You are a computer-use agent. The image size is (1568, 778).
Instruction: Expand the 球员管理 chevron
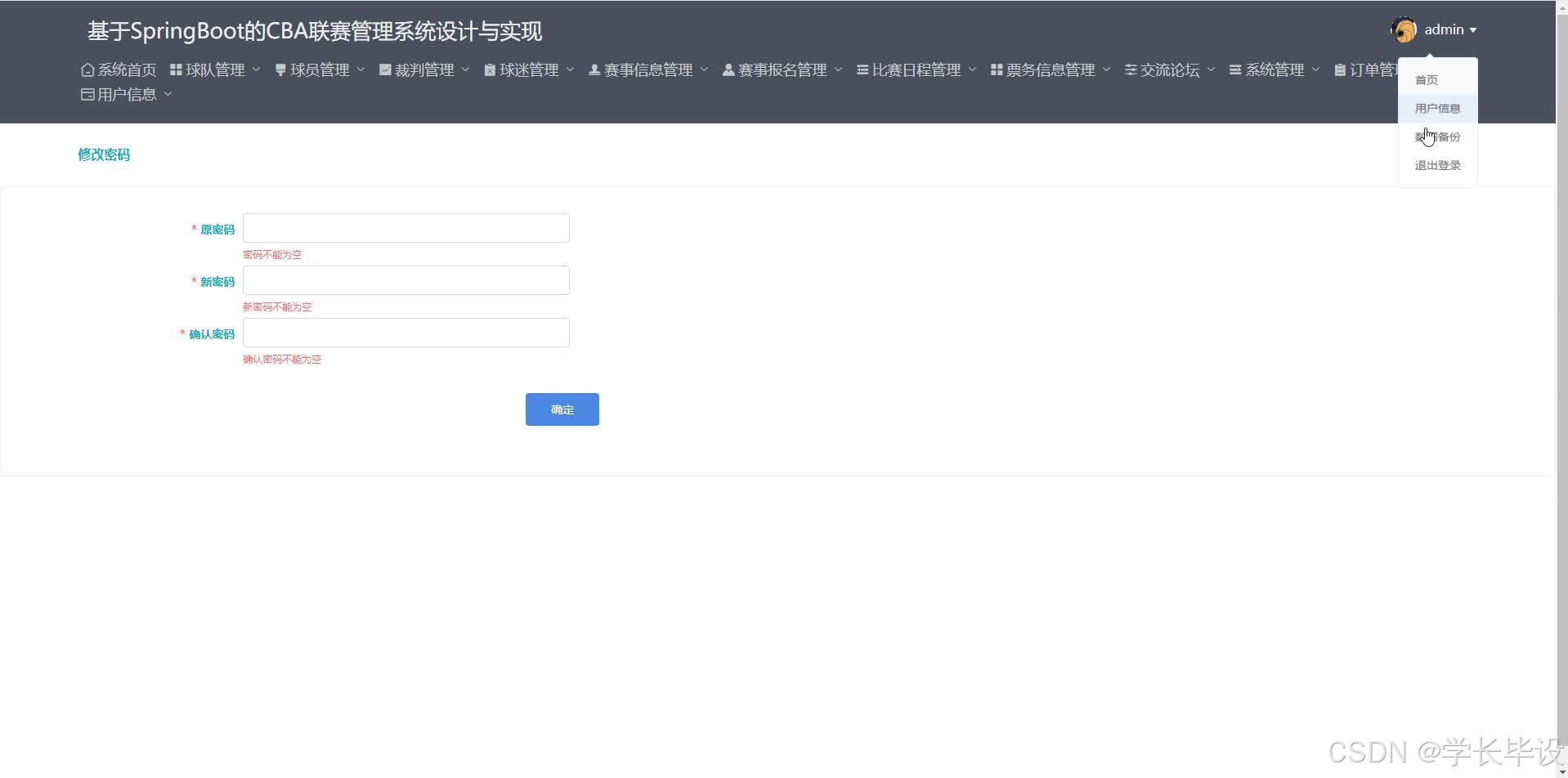tap(361, 70)
